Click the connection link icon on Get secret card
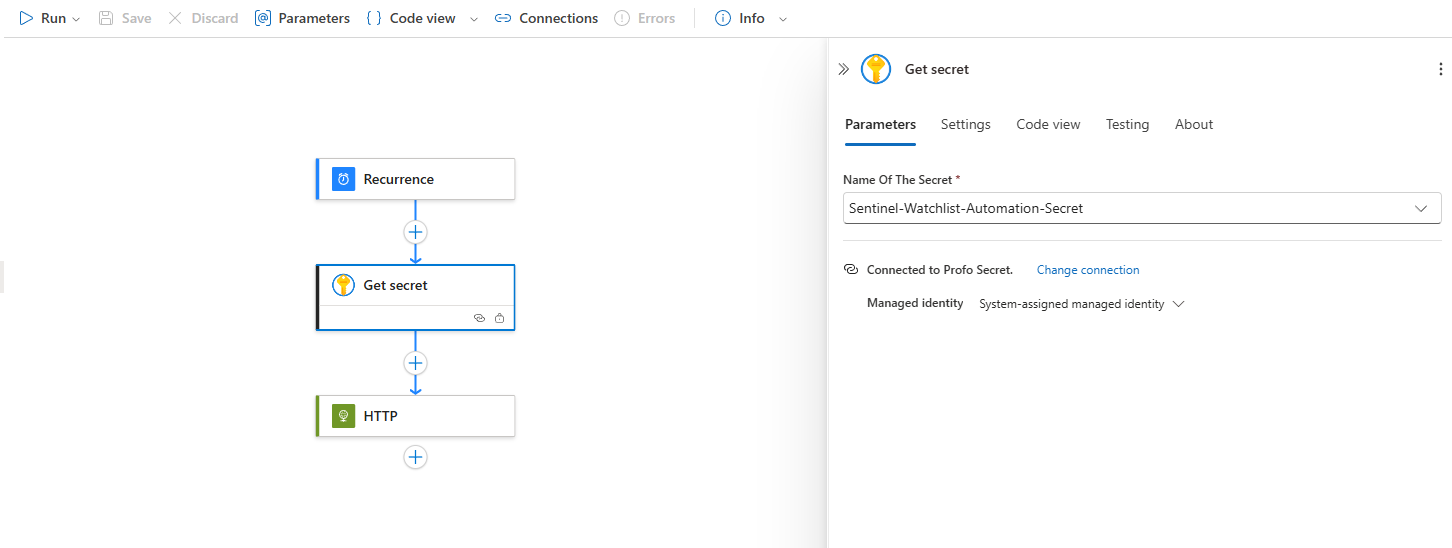The image size is (1452, 548). 479,318
